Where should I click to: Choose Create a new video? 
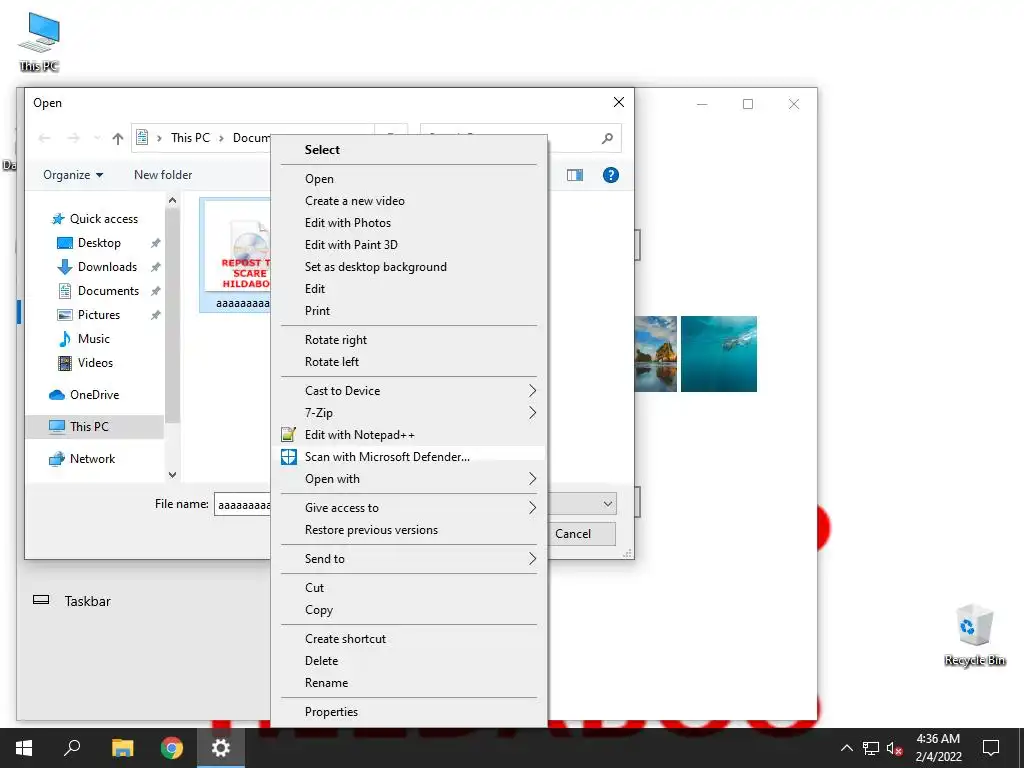pos(411,201)
